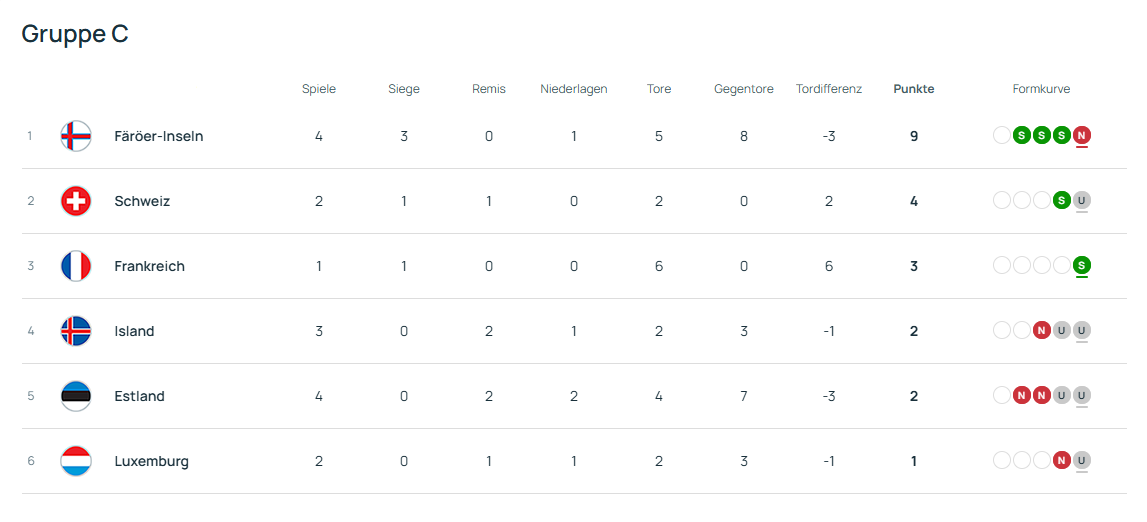Click Färöer-Inseln's latest red N form badge
The width and height of the screenshot is (1147, 522).
1081,135
